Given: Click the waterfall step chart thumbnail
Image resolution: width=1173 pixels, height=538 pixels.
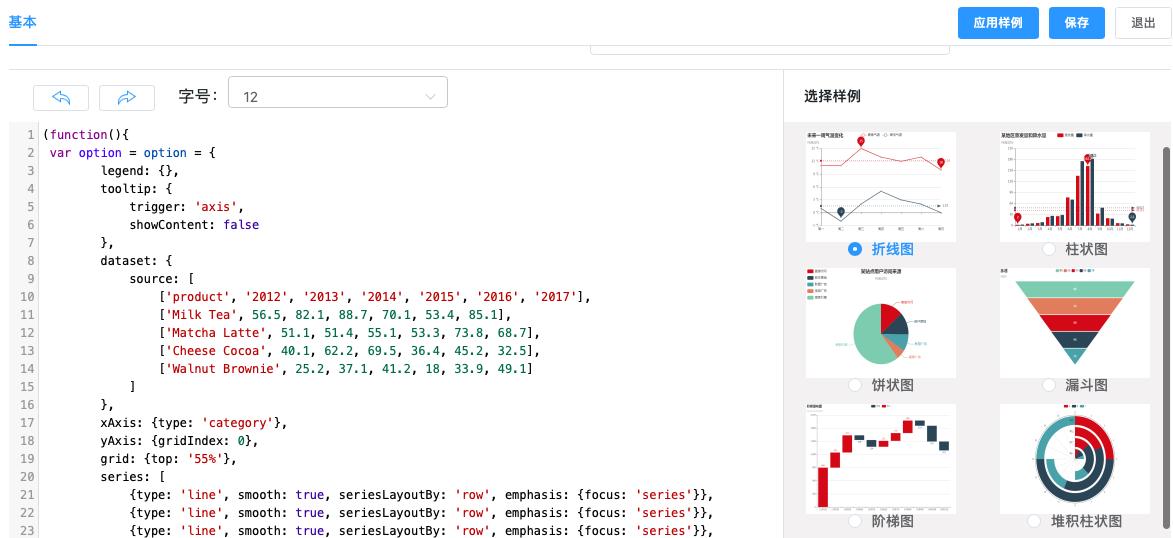Looking at the screenshot, I should point(880,458).
